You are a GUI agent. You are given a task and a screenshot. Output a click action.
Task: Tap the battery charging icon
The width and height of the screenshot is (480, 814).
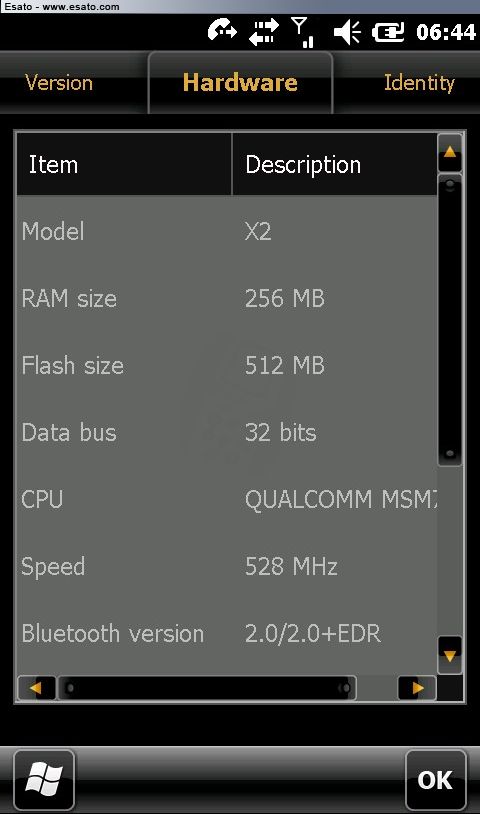click(x=388, y=33)
